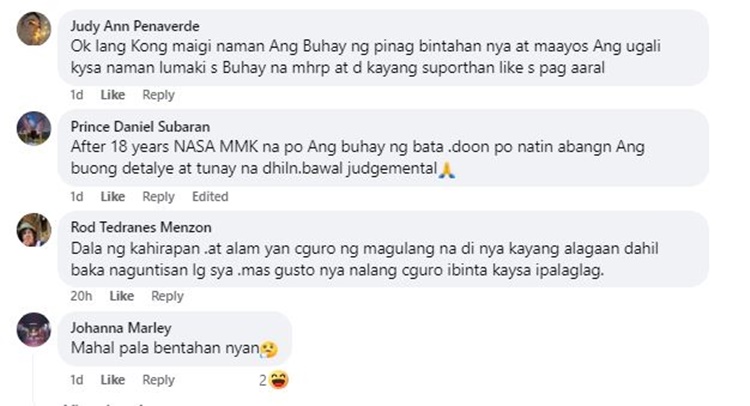Open Rod Tedranes Menzon's avatar
Image resolution: width=750 pixels, height=406 pixels.
34,230
